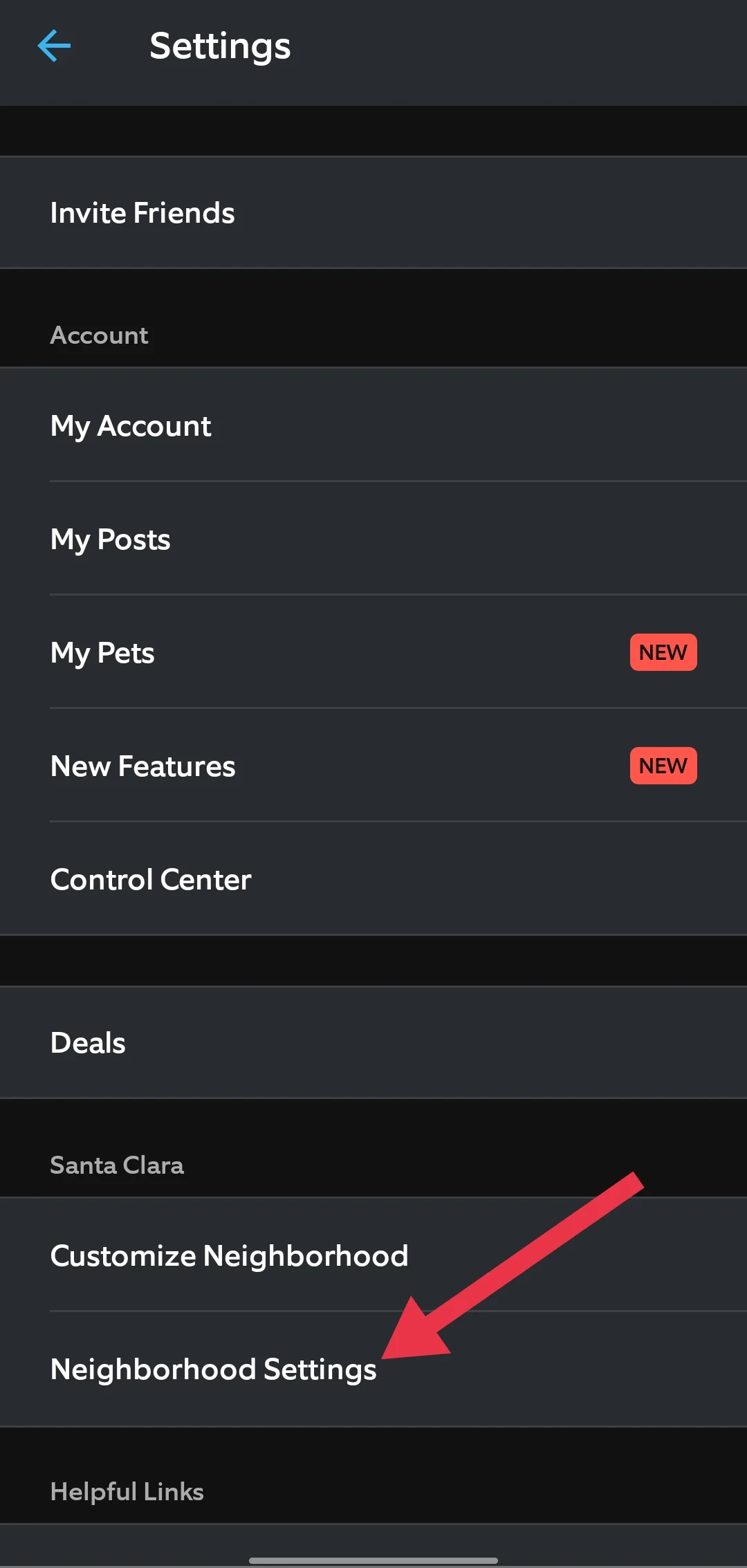Viewport: 747px width, 1568px height.
Task: Tap the Helpful Links section header
Action: click(127, 1492)
